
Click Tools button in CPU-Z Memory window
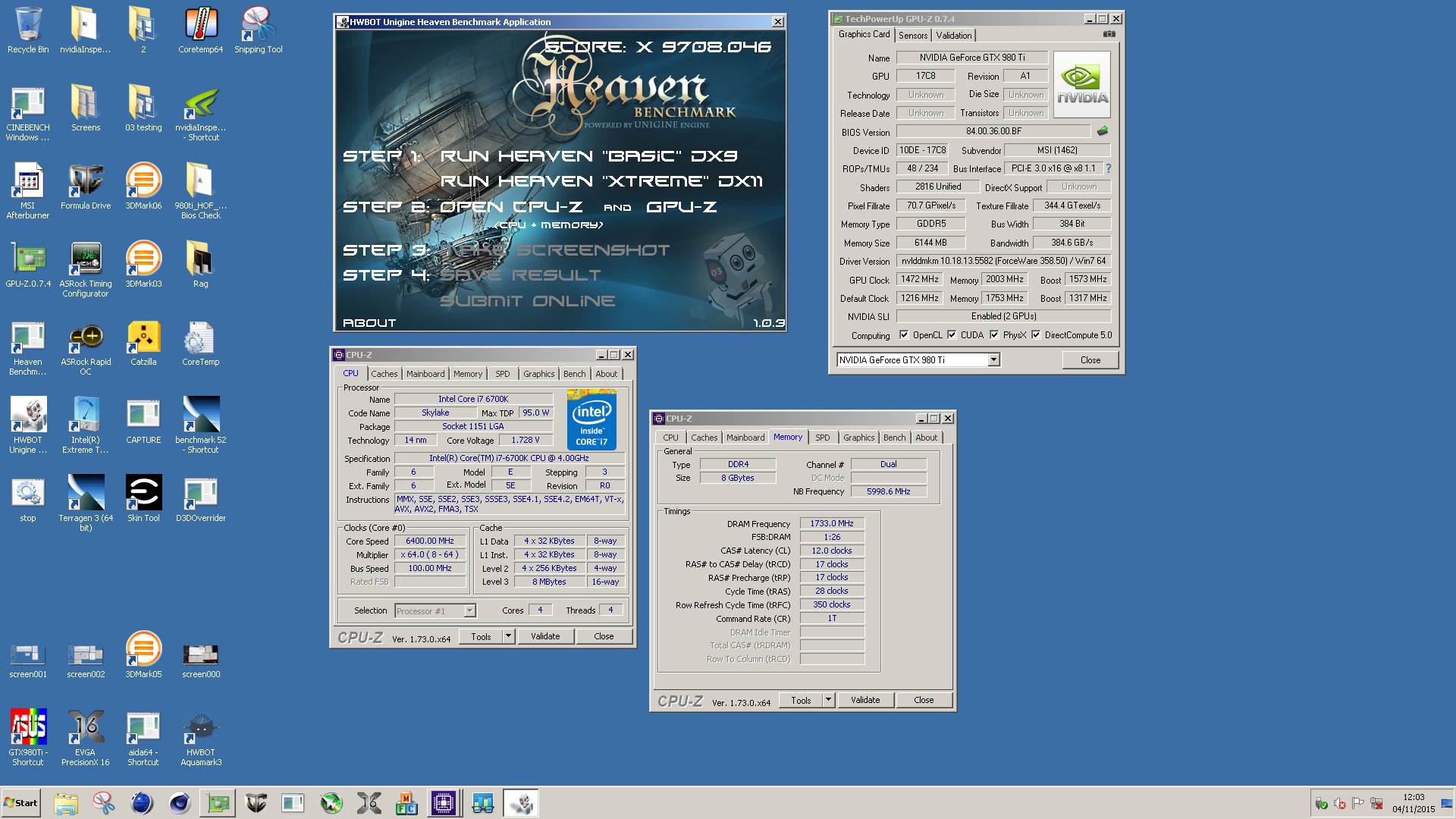(801, 700)
